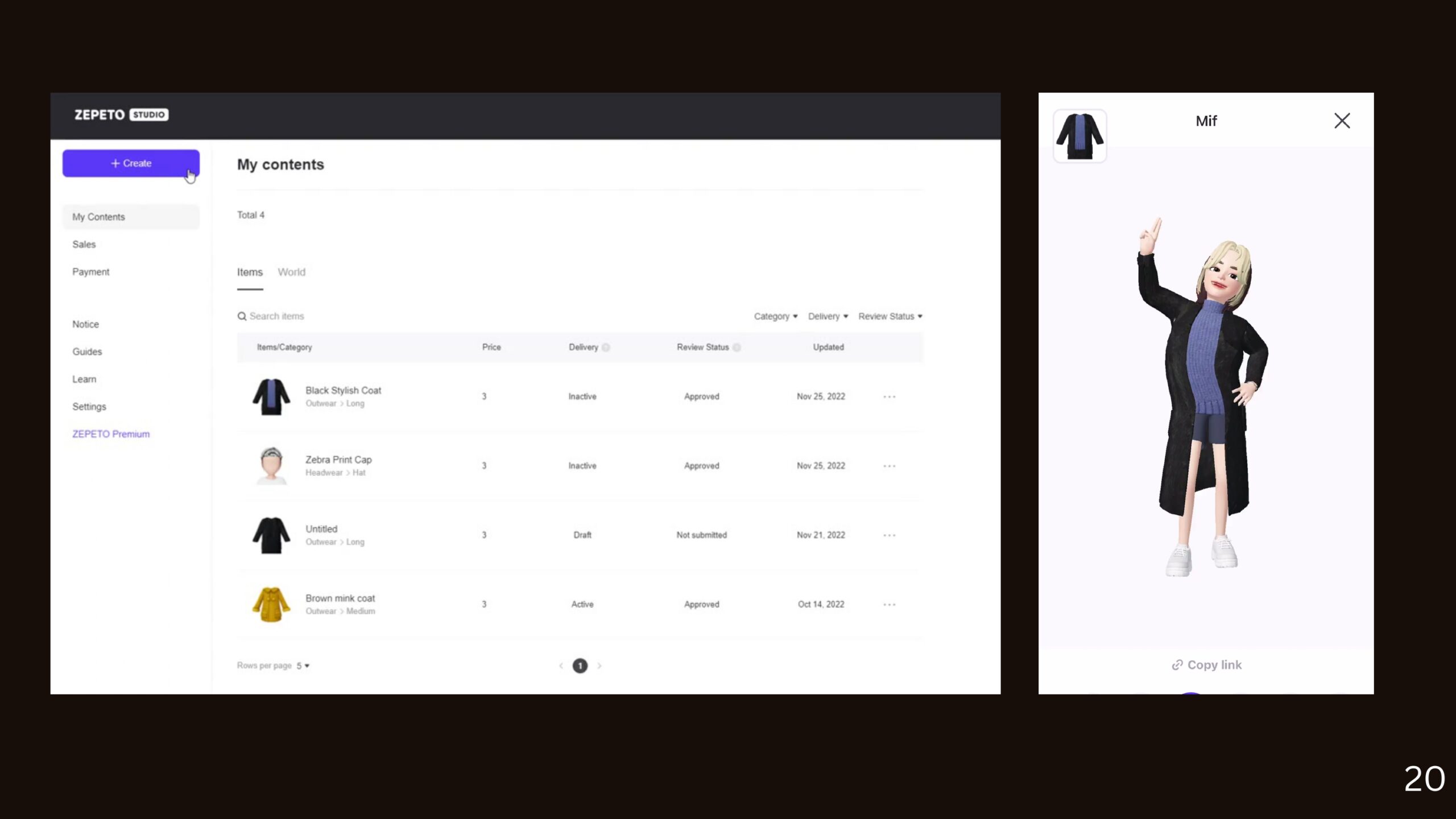Click the close X button on Mif preview
This screenshot has width=1456, height=819.
click(1342, 120)
